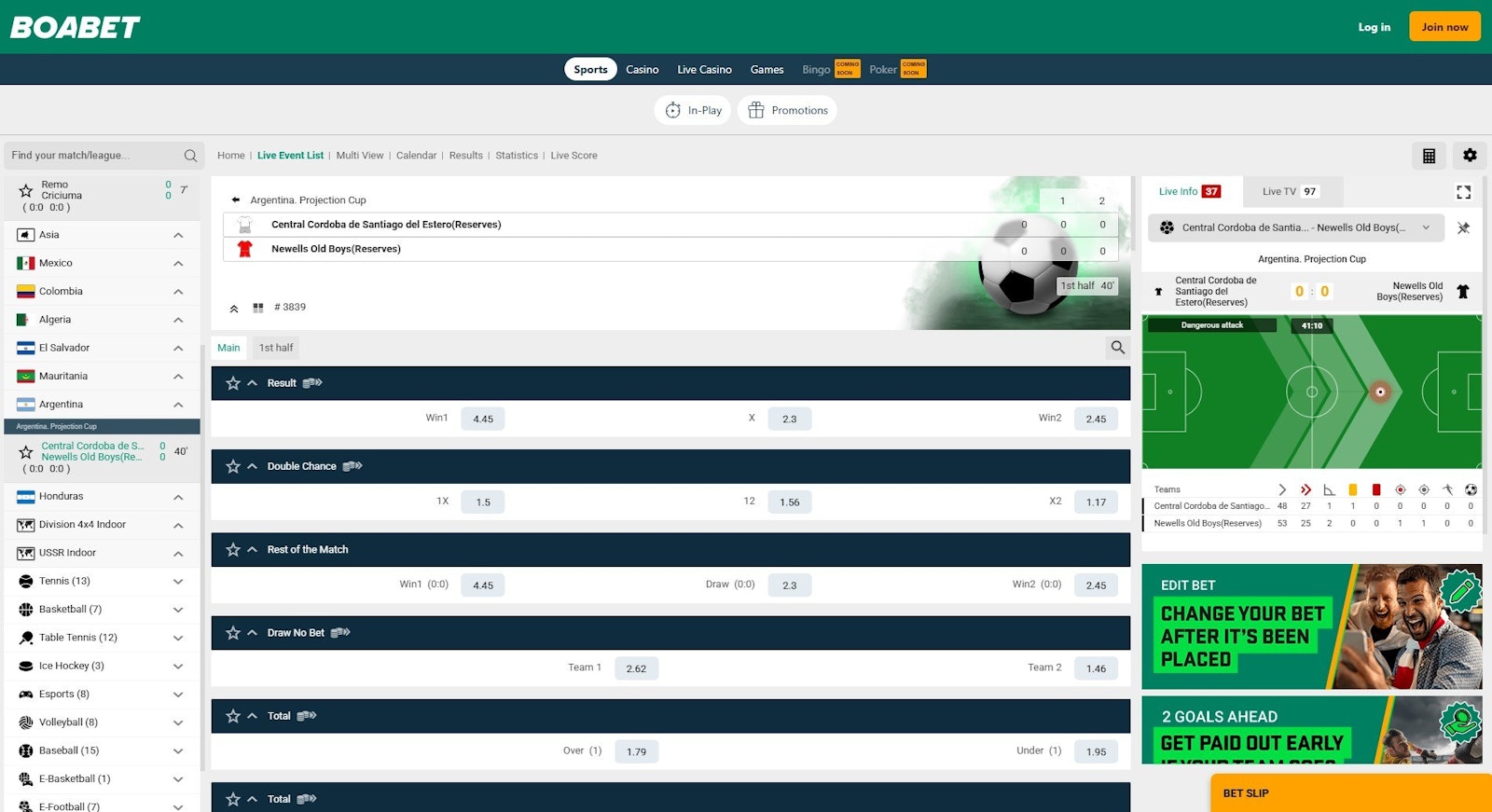Favorite Central Cordoba match star in sidebar
This screenshot has height=812, width=1492.
tap(26, 452)
